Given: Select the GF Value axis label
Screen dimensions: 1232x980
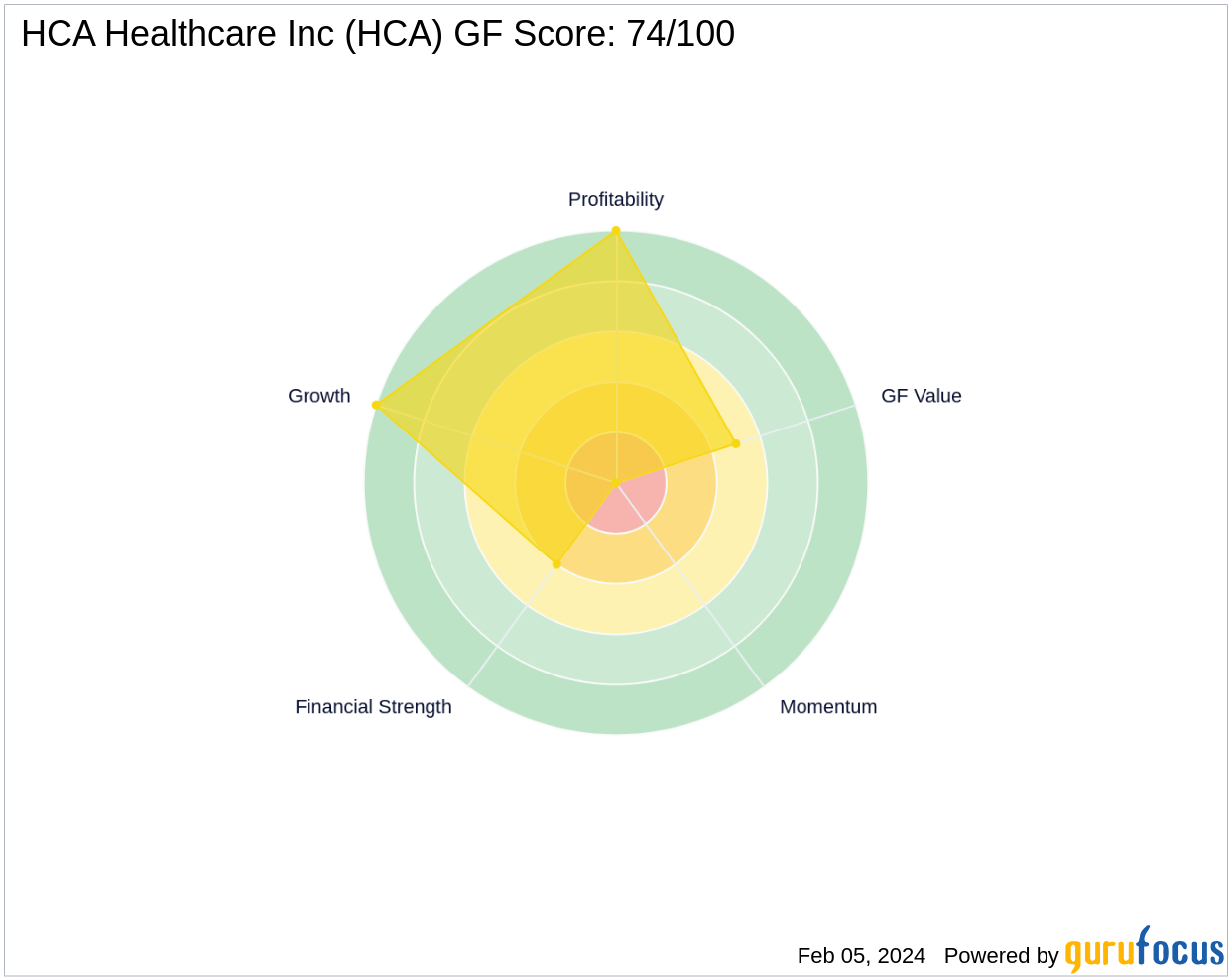Looking at the screenshot, I should pyautogui.click(x=921, y=396).
